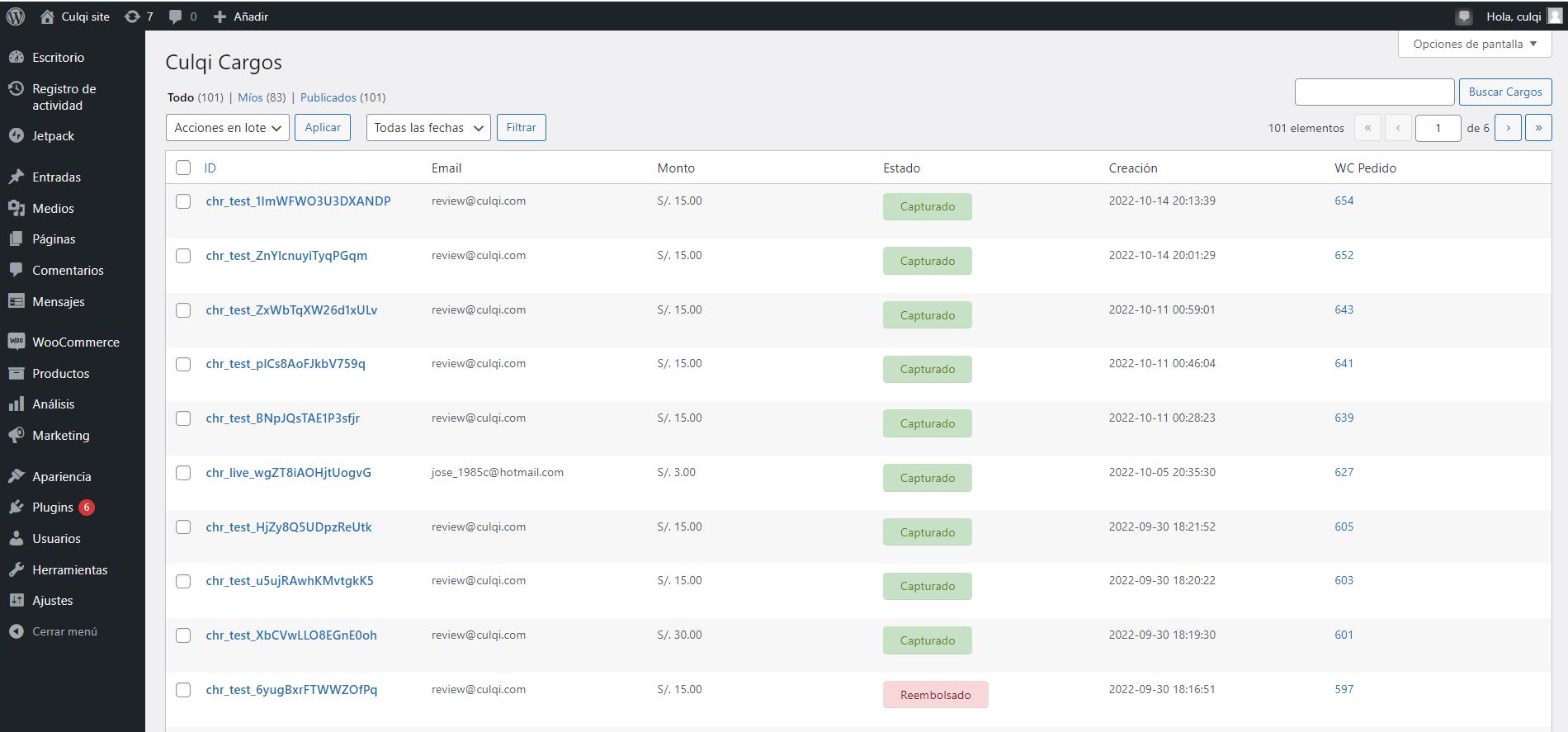This screenshot has width=1568, height=732.
Task: Sort by the ID column header
Action: 210,168
